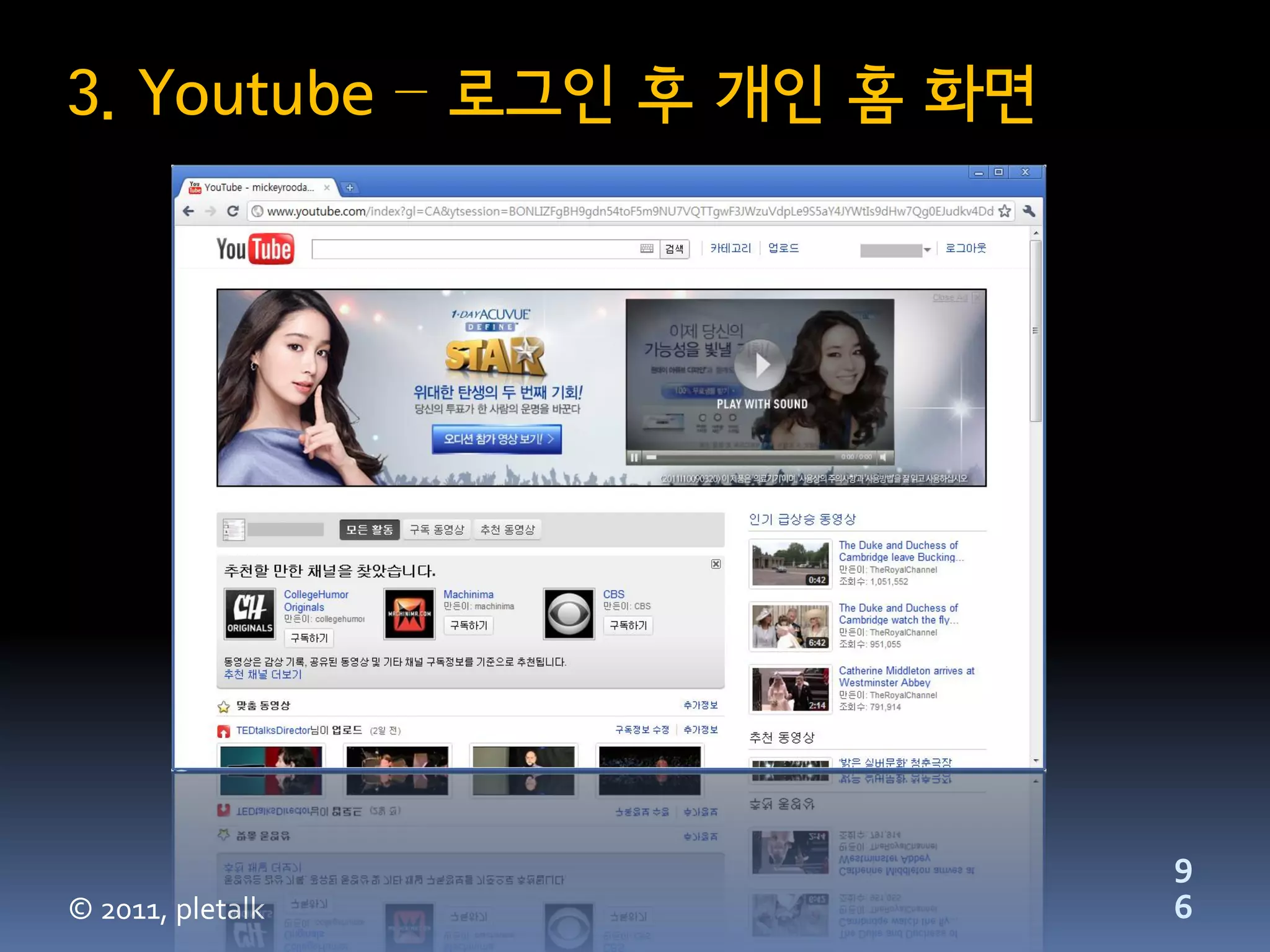Click the CollegeHumor Originals channel icon

coord(249,614)
